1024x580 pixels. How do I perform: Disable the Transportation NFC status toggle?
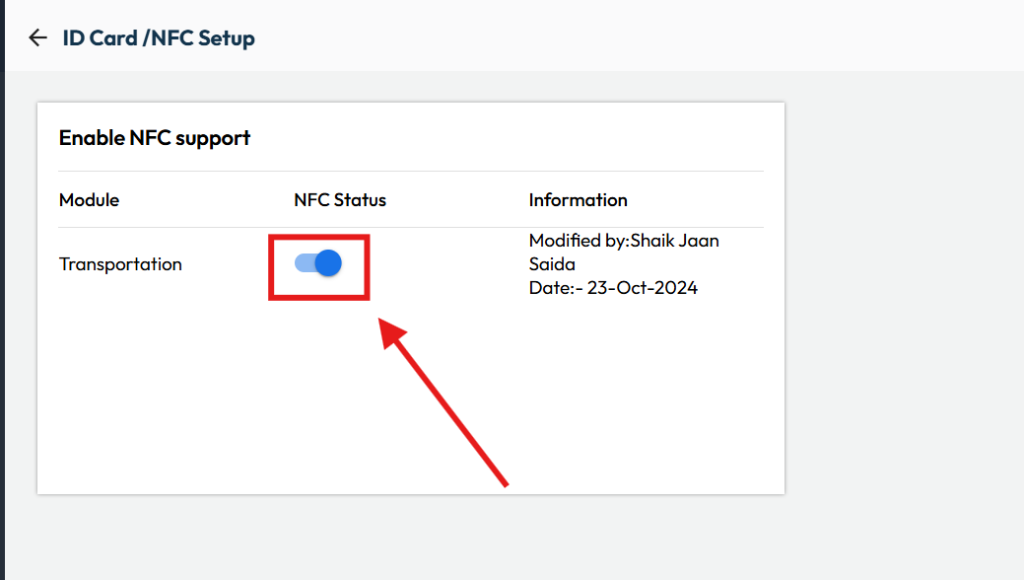[x=318, y=263]
